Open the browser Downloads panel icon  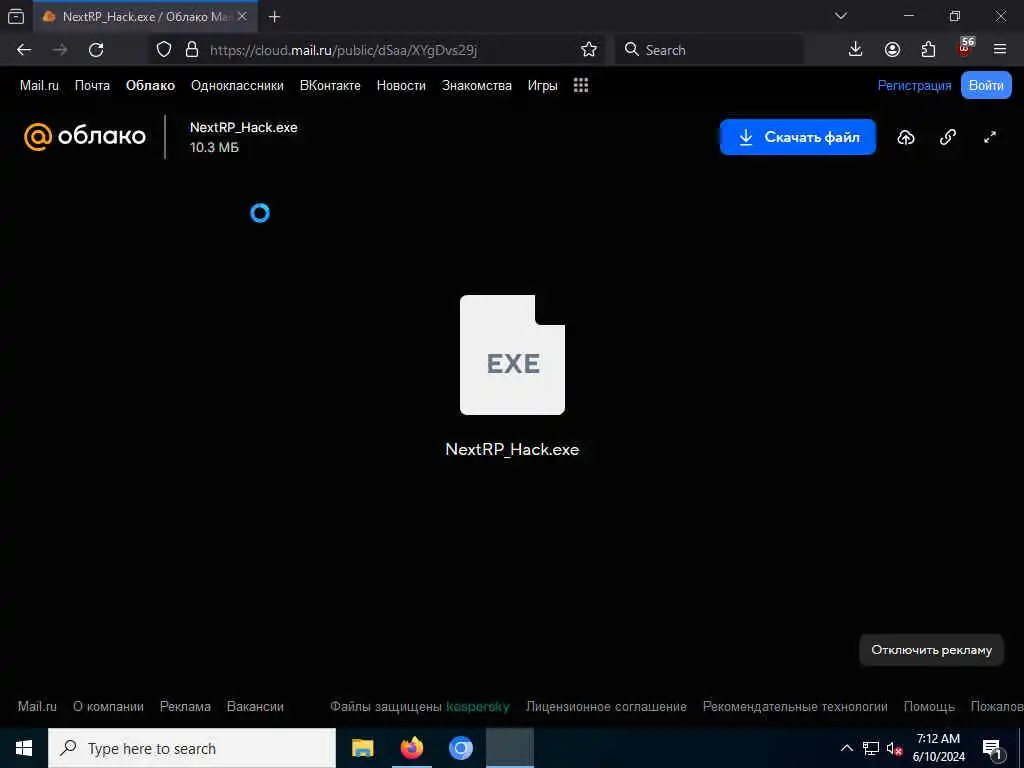tap(856, 50)
